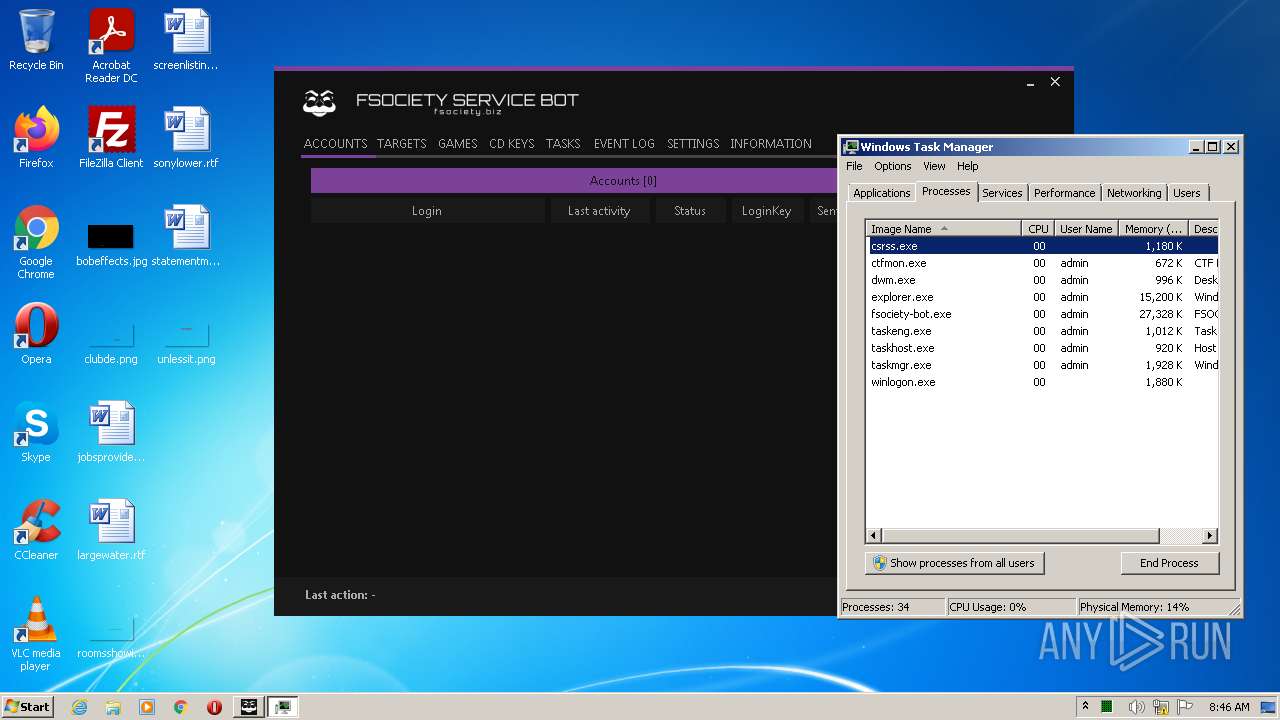Viewport: 1280px width, 720px height.
Task: Show hidden tray icons arrow
Action: (x=1085, y=706)
